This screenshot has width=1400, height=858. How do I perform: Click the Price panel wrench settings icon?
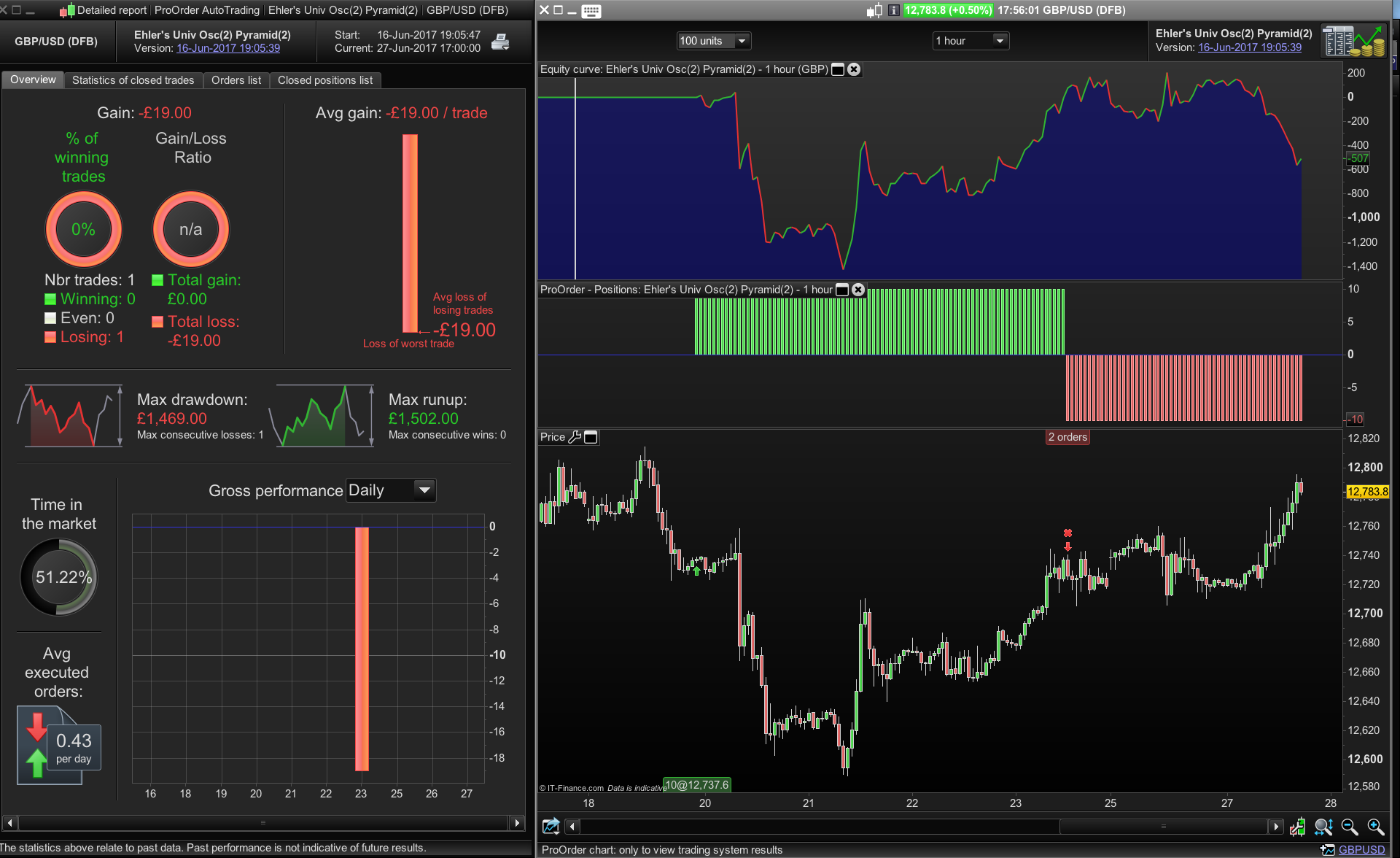(x=575, y=437)
